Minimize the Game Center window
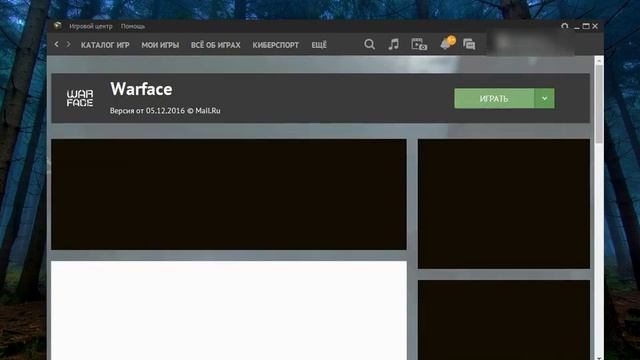 click(x=577, y=27)
